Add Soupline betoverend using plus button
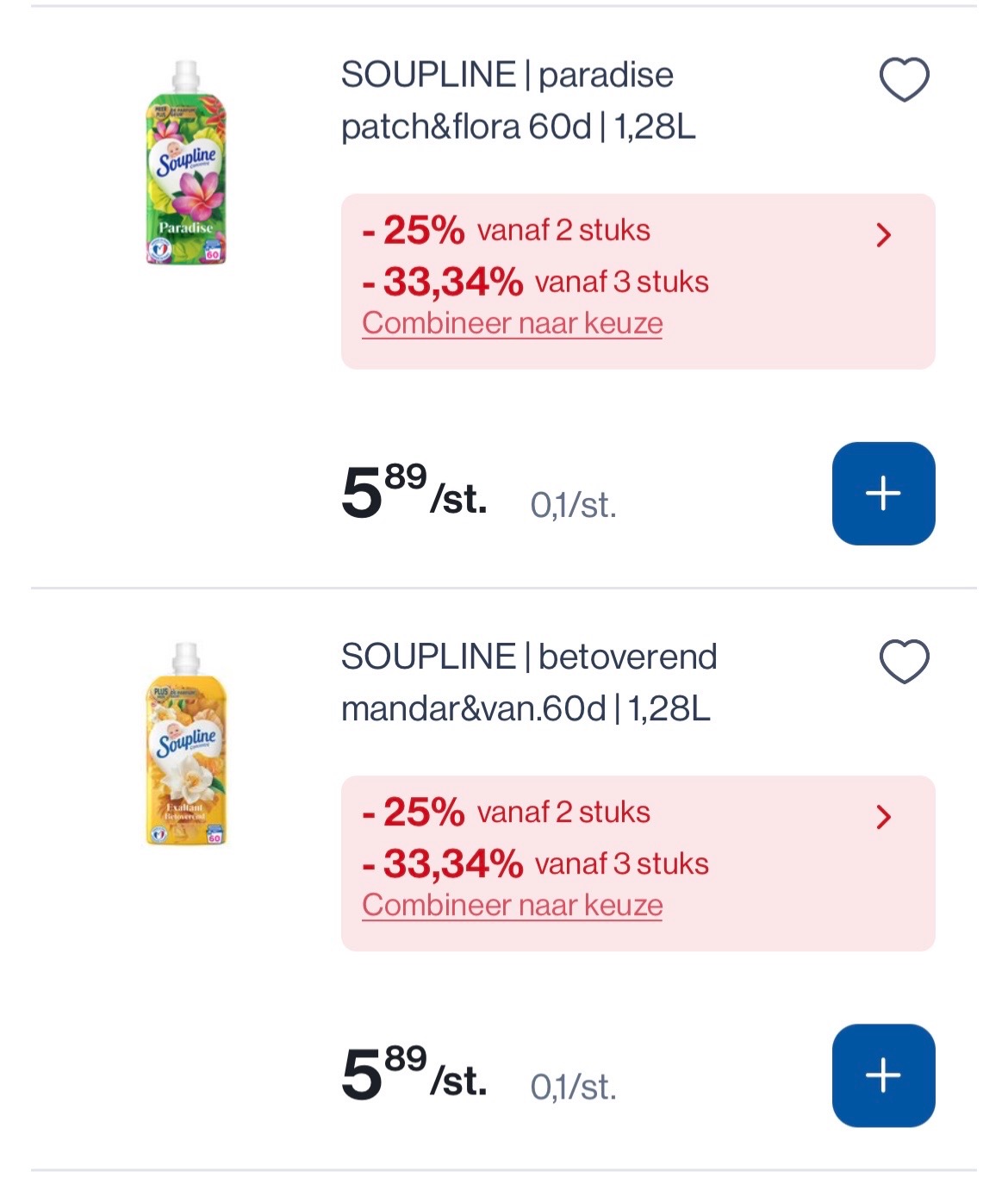1008x1190 pixels. pyautogui.click(x=883, y=1075)
